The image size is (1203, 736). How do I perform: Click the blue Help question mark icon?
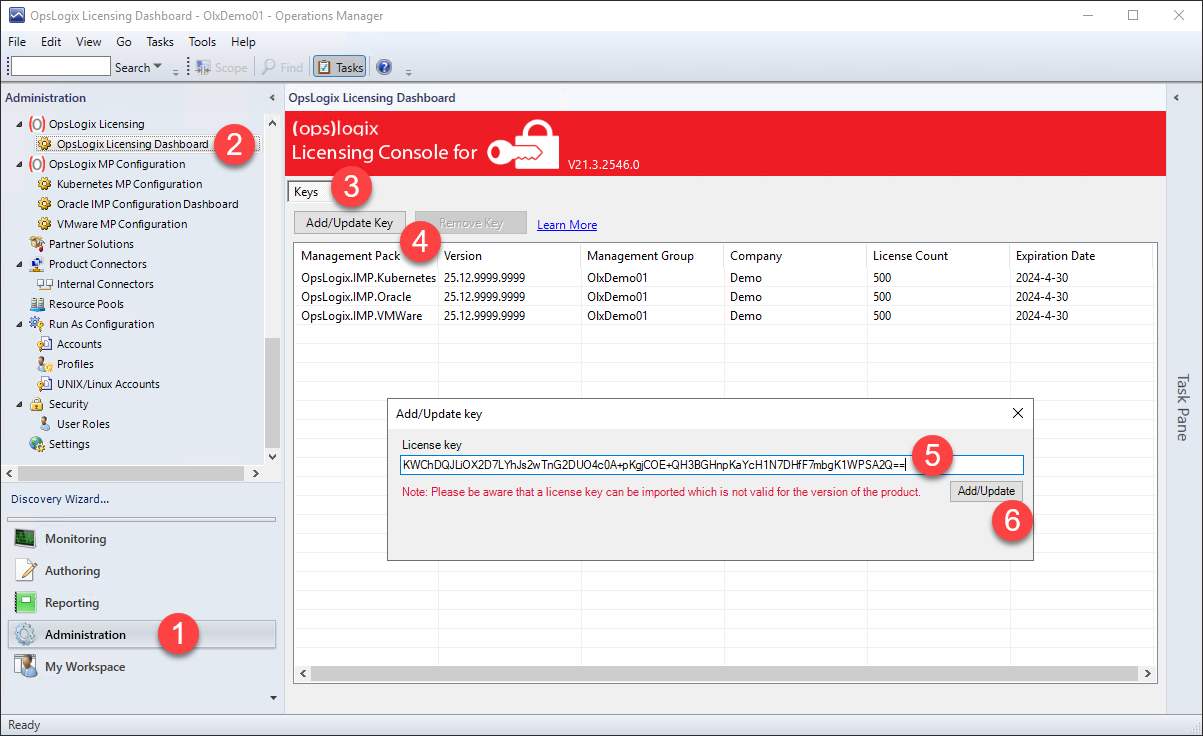coord(384,67)
